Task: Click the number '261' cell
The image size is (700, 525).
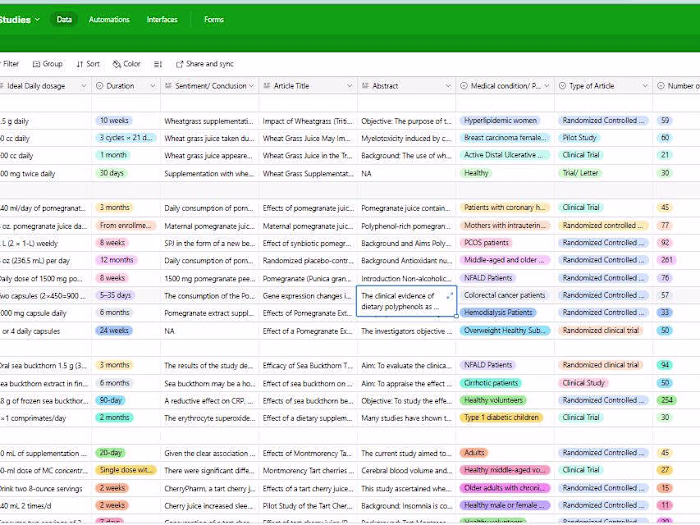Action: coord(666,260)
